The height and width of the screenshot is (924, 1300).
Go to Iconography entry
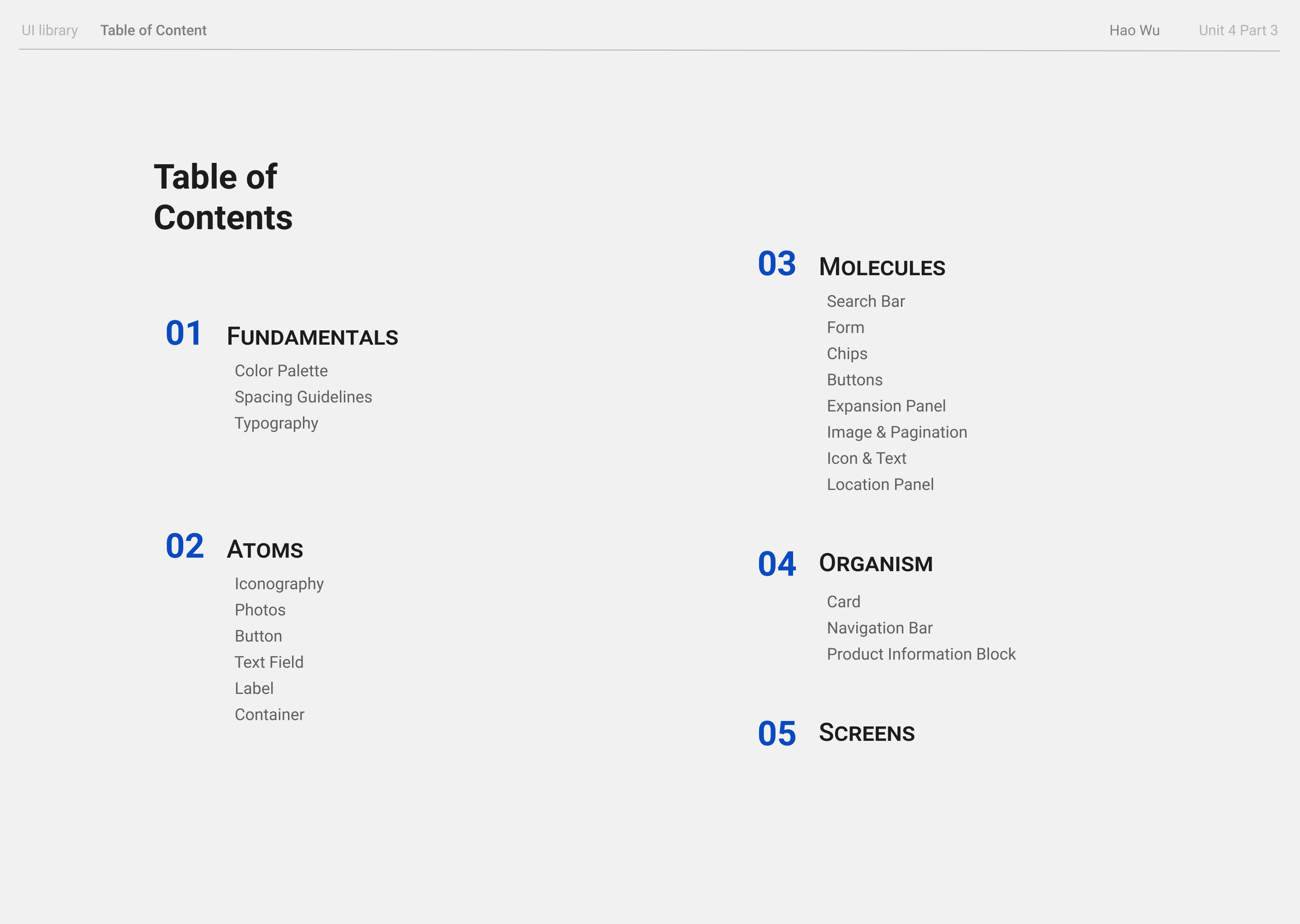(279, 584)
